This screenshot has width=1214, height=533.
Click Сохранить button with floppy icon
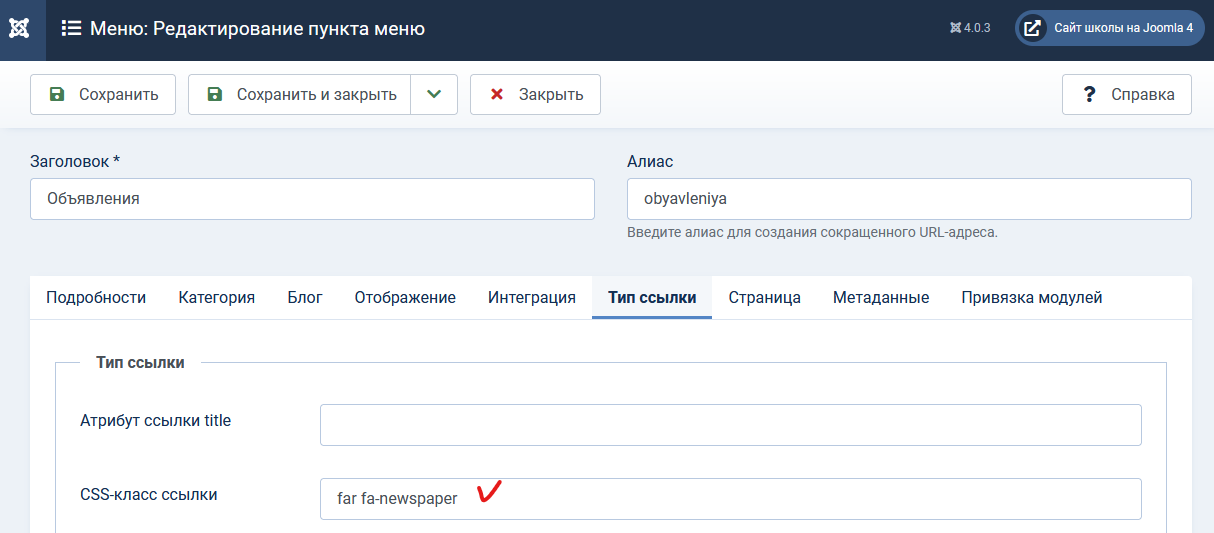point(103,95)
